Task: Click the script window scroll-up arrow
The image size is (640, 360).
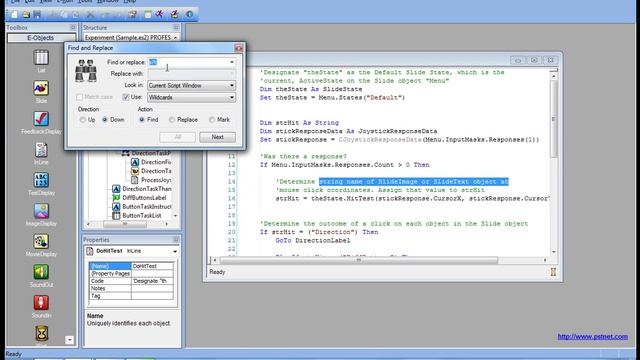Action: pos(553,76)
